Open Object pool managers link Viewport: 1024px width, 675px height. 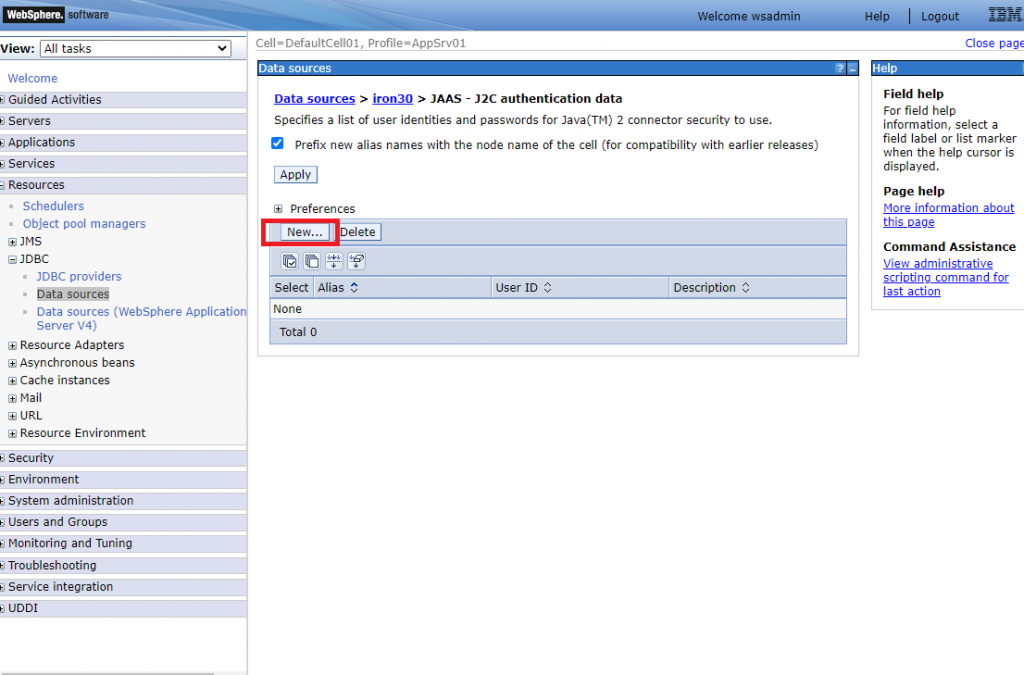[x=84, y=223]
